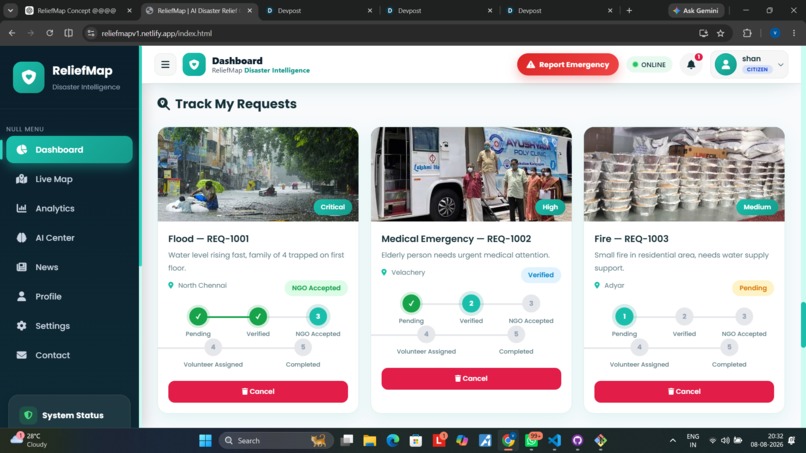Click the North Chennai location pin icon
Image resolution: width=806 pixels, height=453 pixels.
(x=171, y=285)
